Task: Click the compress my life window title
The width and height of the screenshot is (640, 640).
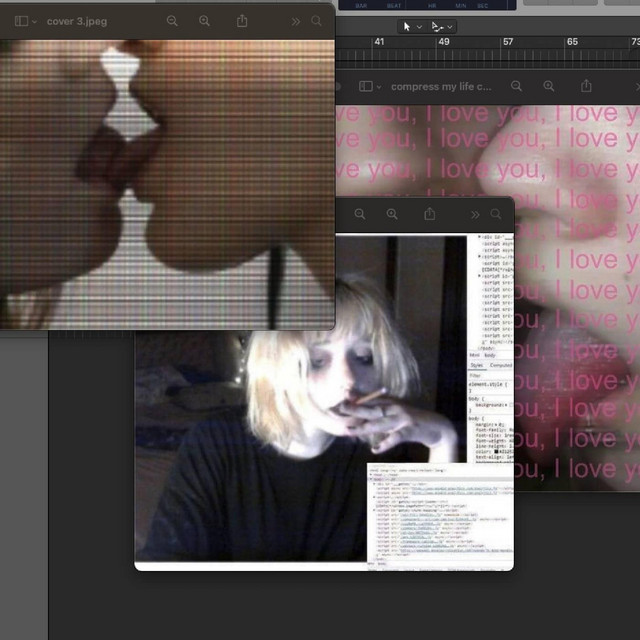Action: pos(441,87)
